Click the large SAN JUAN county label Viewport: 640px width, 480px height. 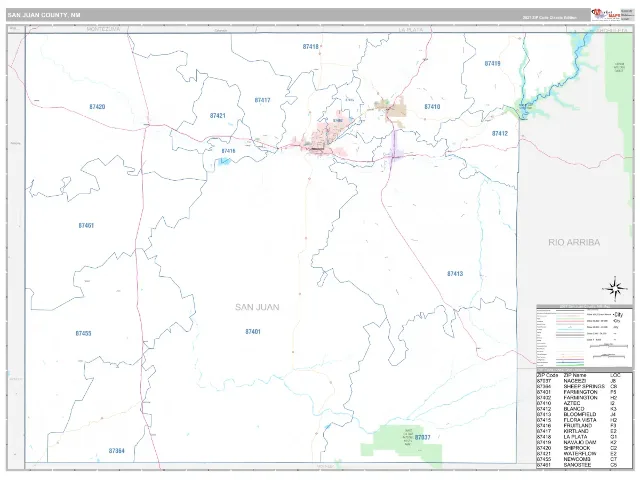pyautogui.click(x=257, y=307)
